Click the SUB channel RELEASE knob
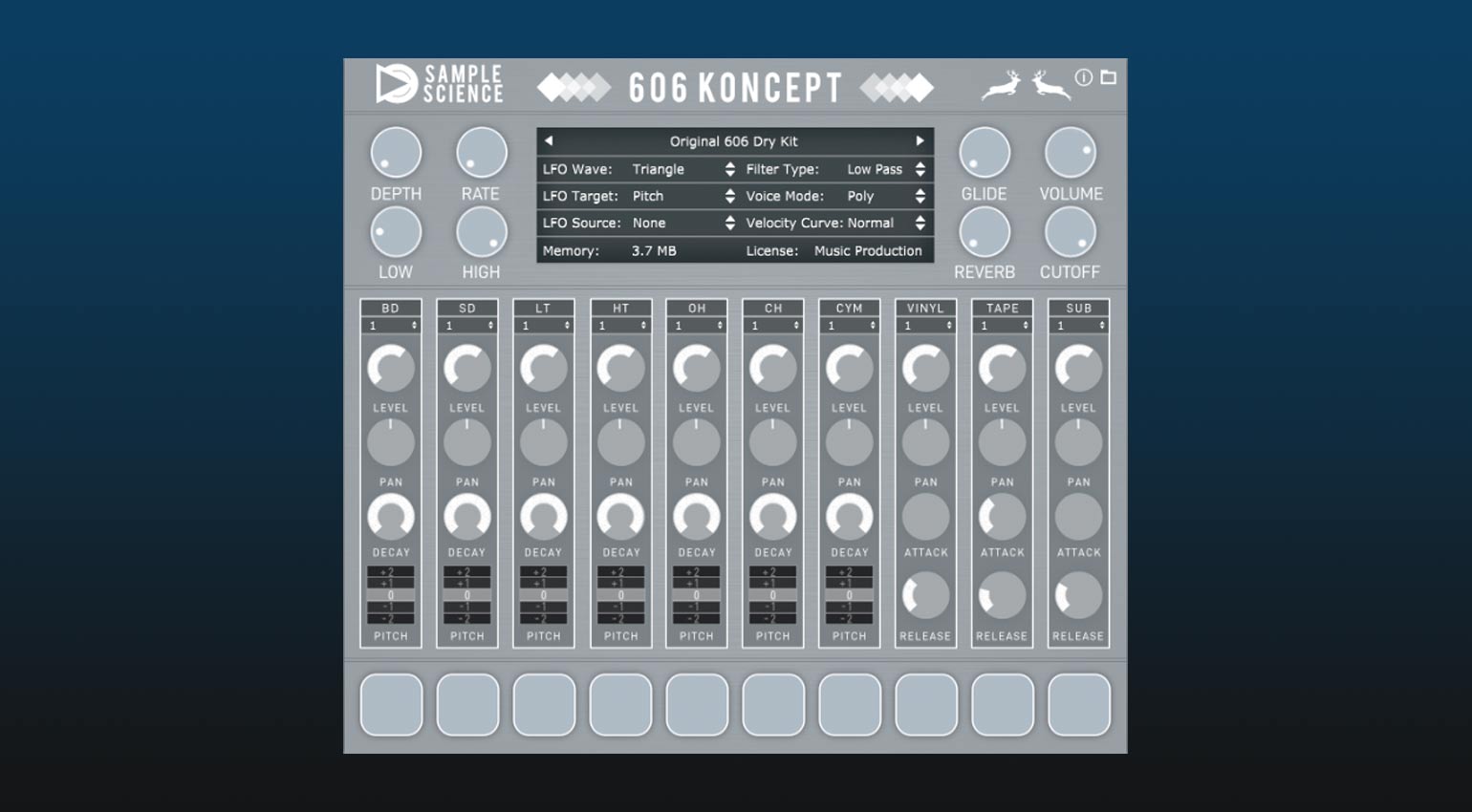This screenshot has width=1472, height=812. pyautogui.click(x=1079, y=596)
